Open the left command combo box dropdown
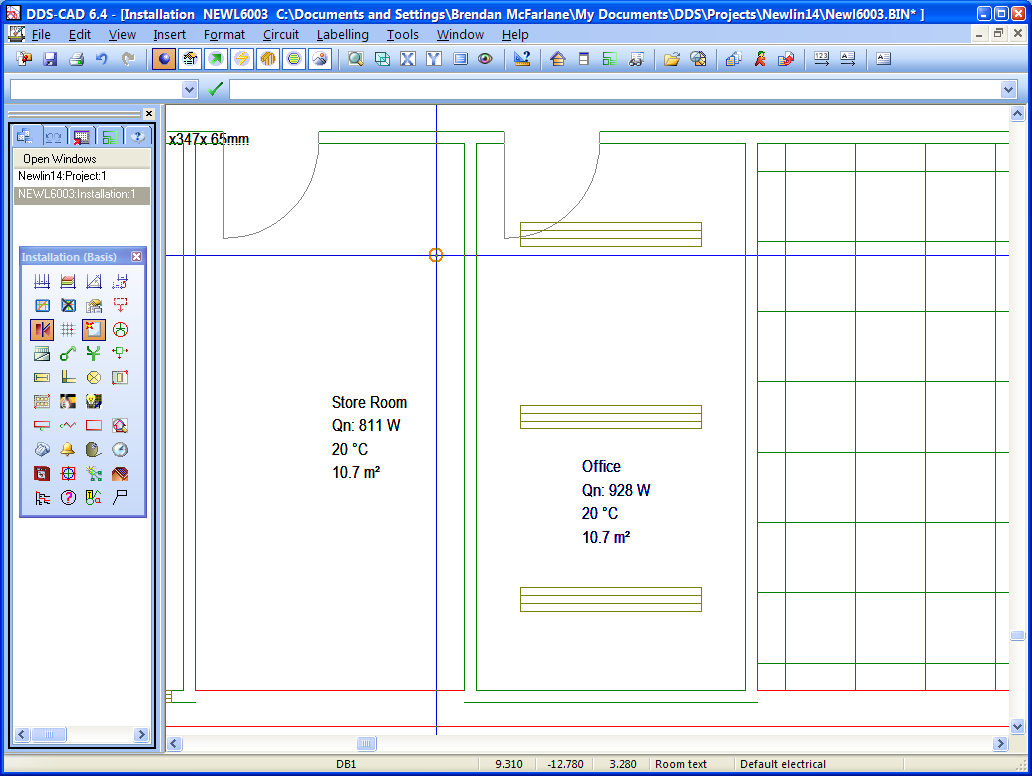Viewport: 1032px width, 776px height. pyautogui.click(x=190, y=90)
